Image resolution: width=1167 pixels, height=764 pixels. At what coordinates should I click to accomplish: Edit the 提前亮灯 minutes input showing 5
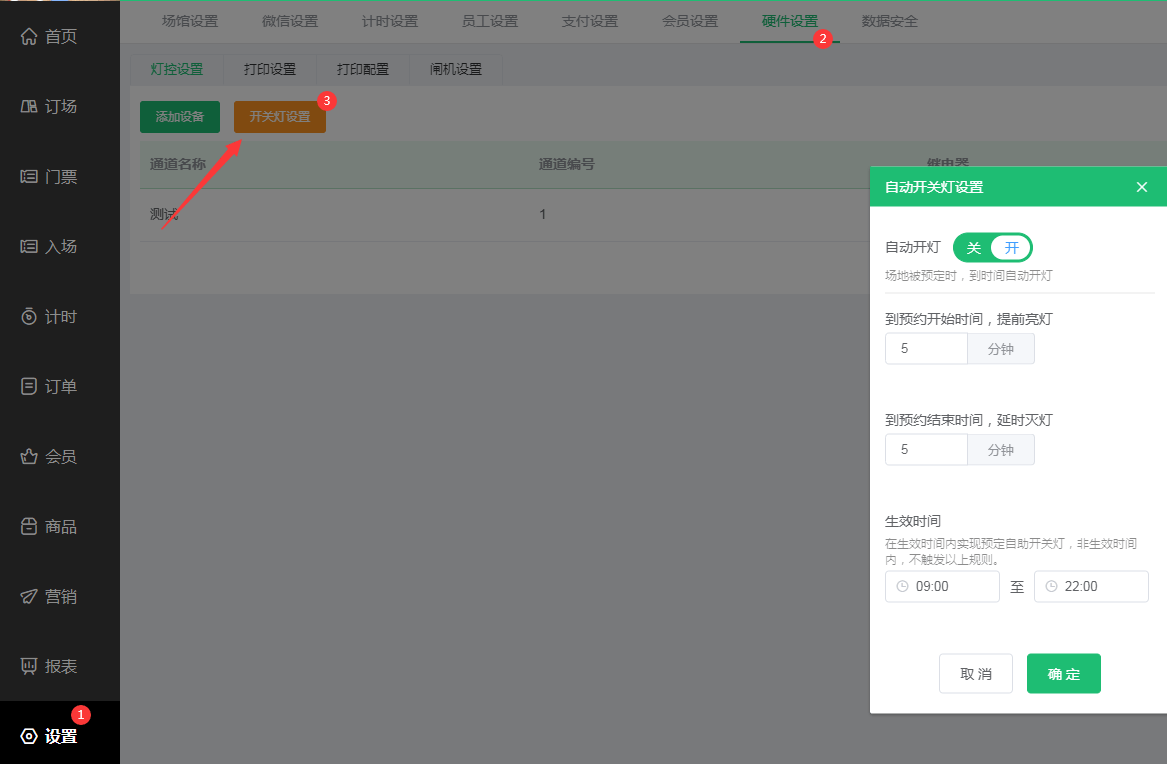pyautogui.click(x=926, y=348)
